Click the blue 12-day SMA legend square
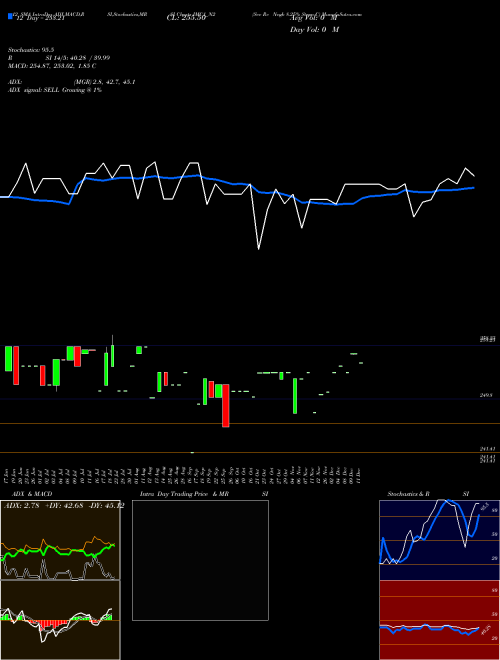Image resolution: width=500 pixels, height=660 pixels. point(10,16)
